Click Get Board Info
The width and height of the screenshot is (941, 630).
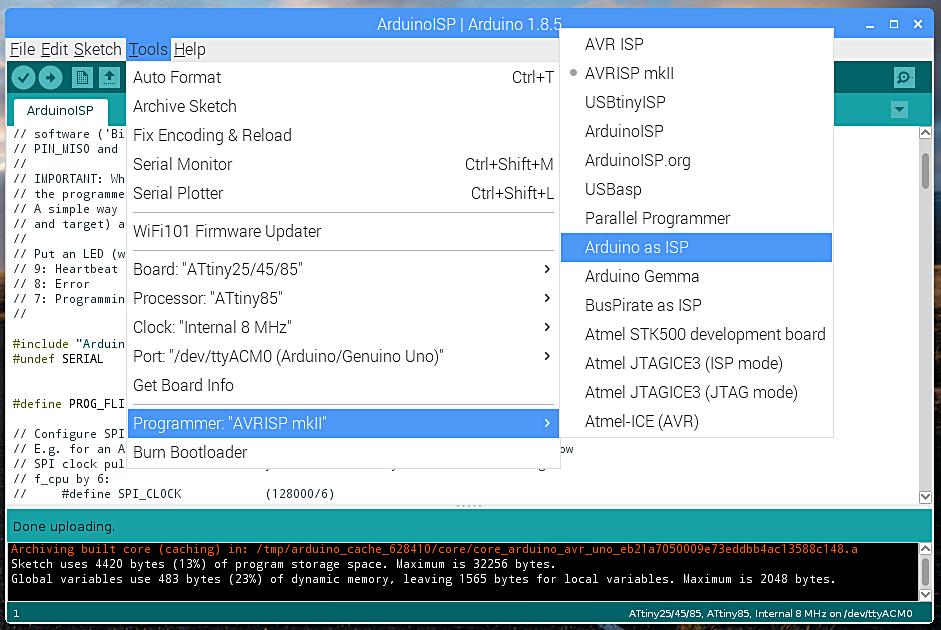[343, 385]
